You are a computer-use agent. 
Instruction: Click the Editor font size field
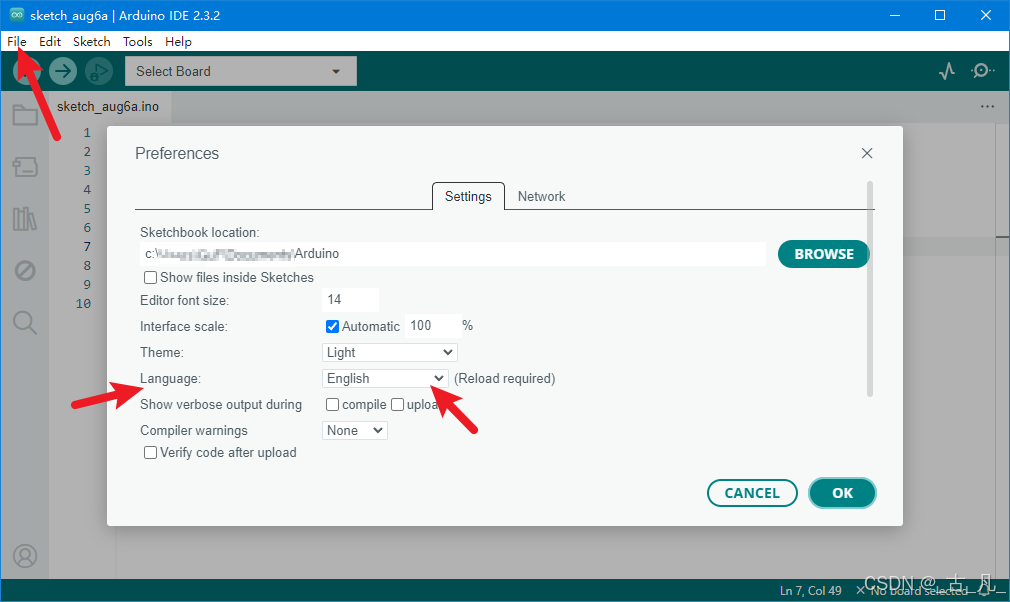pyautogui.click(x=350, y=299)
